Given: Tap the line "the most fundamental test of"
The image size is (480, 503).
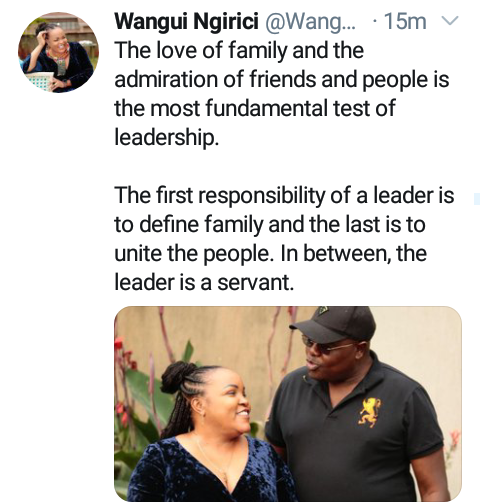Looking at the screenshot, I should tap(255, 108).
